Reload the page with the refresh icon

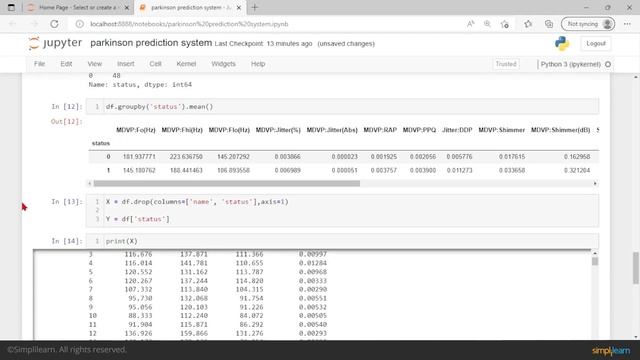pos(54,24)
